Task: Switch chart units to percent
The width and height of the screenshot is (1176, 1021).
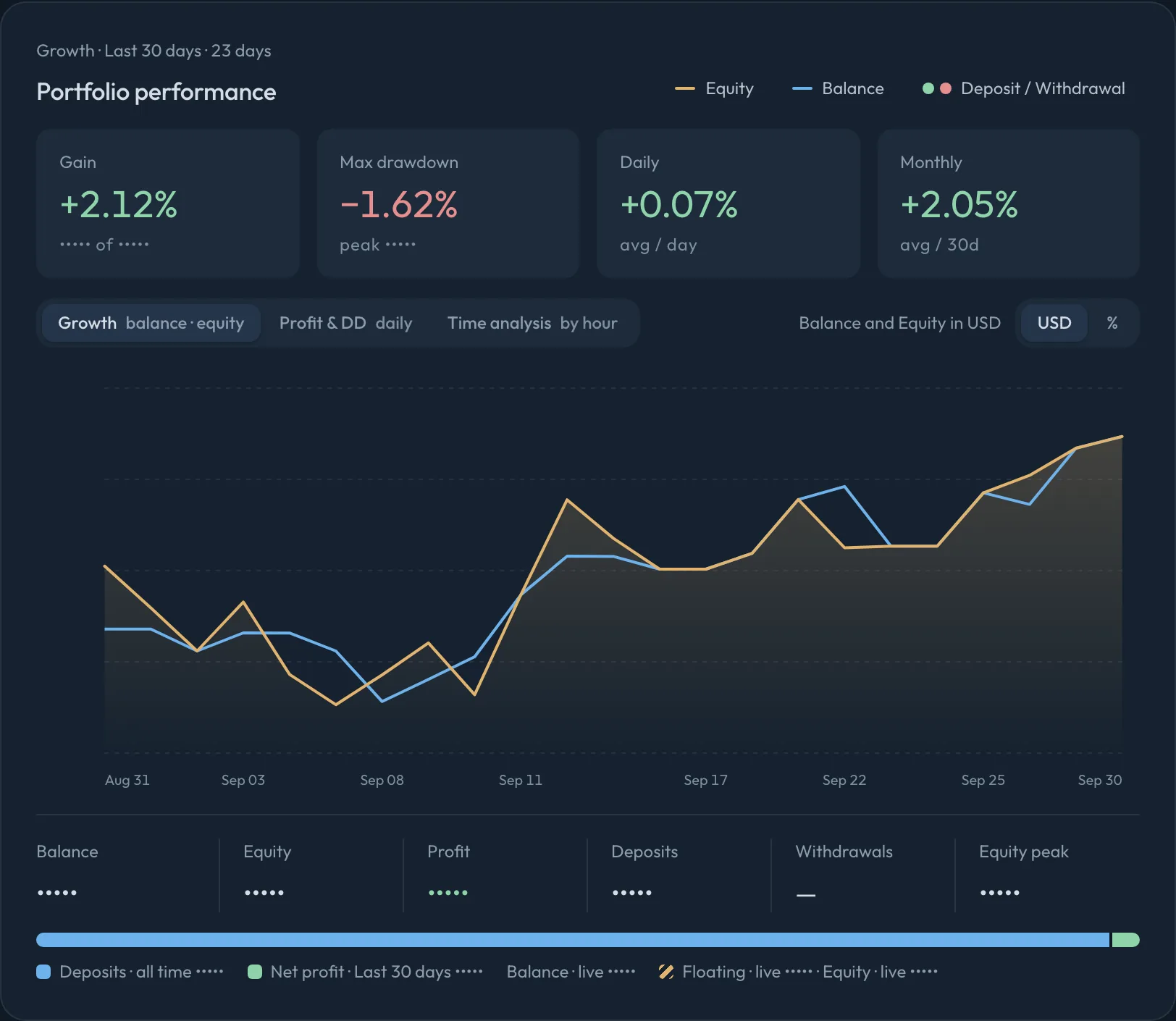Action: coord(1112,323)
